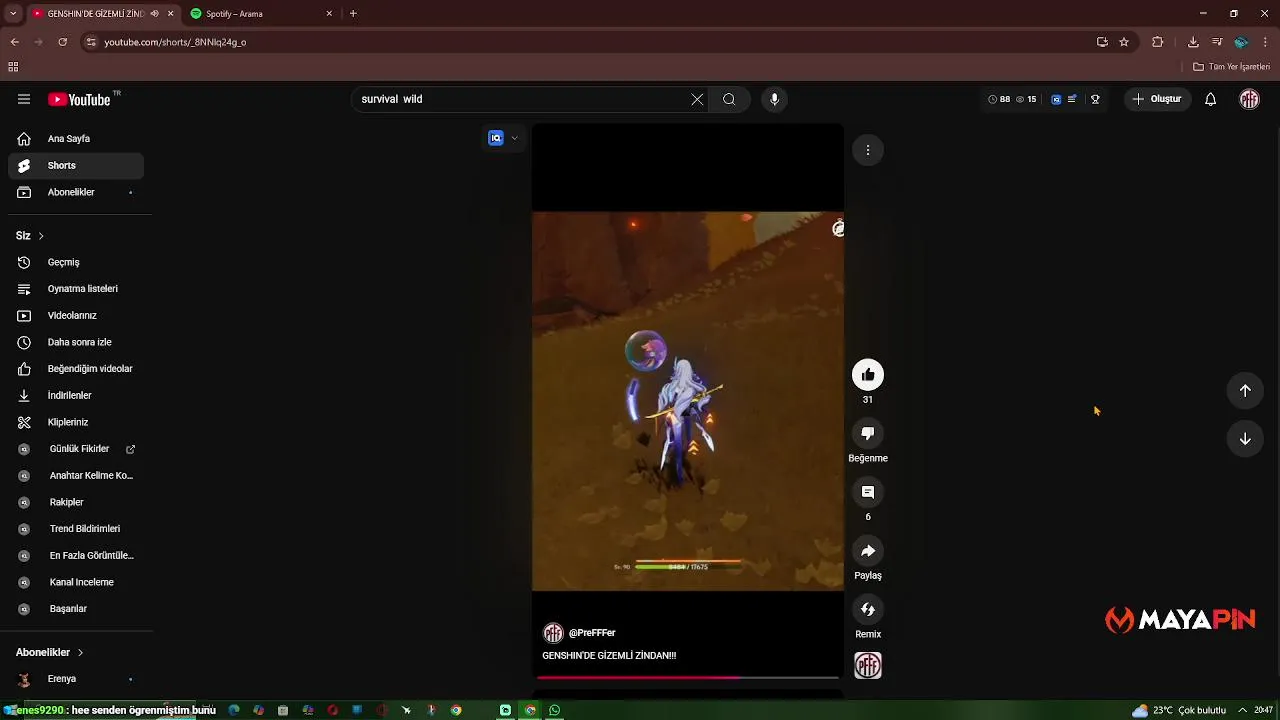Image resolution: width=1280 pixels, height=720 pixels.
Task: Open the @PreFFFer channel link
Action: (592, 633)
